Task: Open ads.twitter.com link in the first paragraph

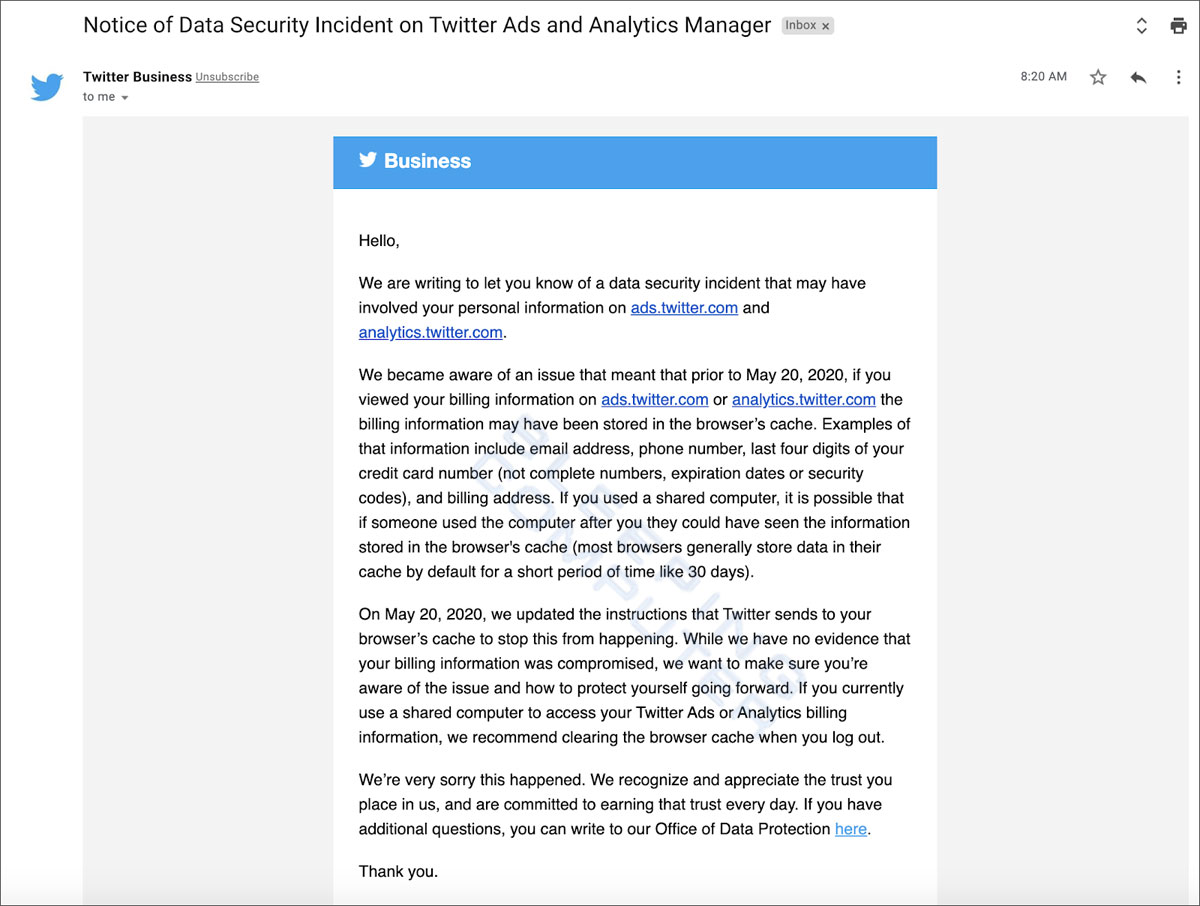Action: 684,308
